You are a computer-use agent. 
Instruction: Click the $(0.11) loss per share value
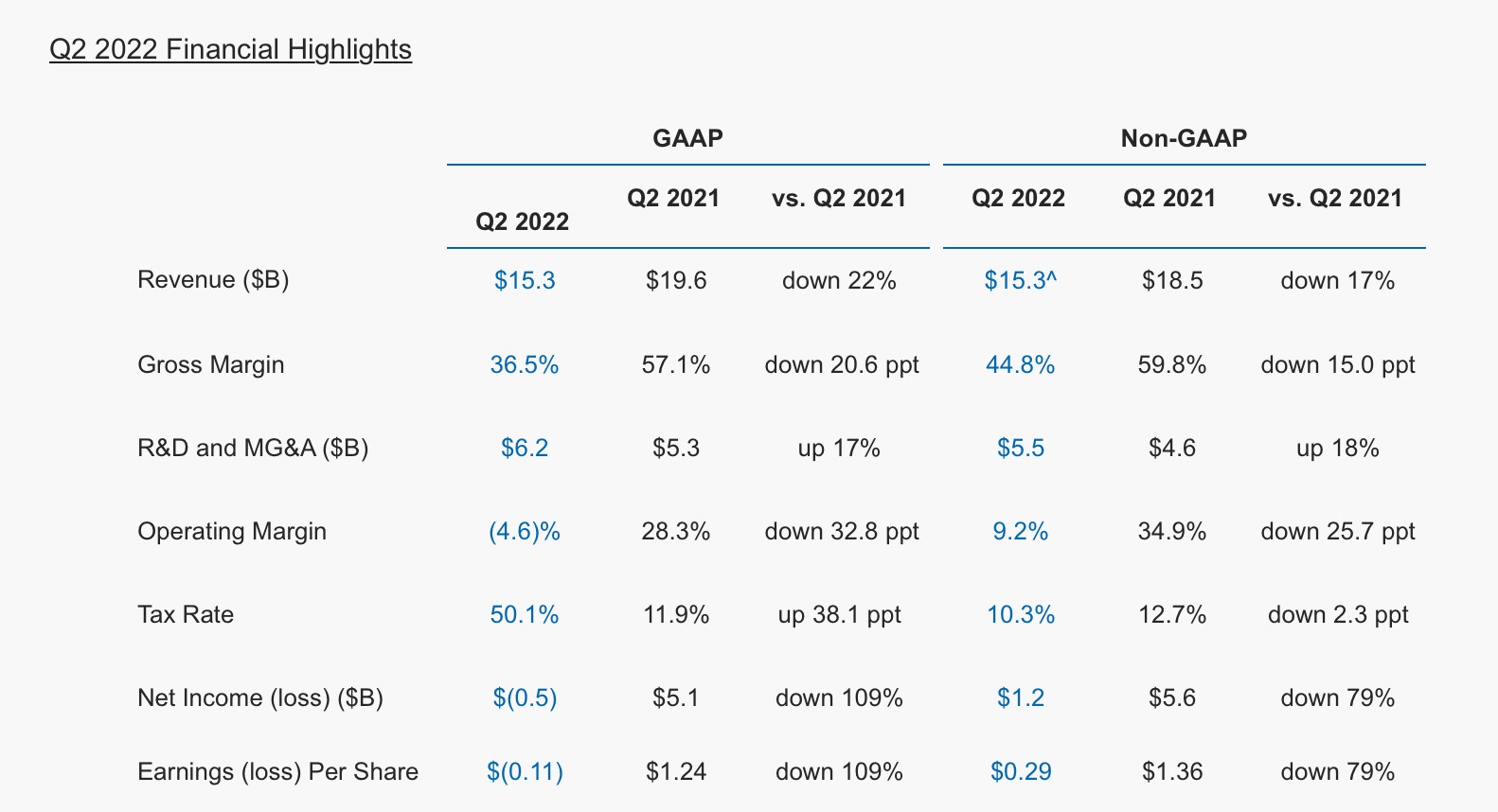(x=525, y=771)
